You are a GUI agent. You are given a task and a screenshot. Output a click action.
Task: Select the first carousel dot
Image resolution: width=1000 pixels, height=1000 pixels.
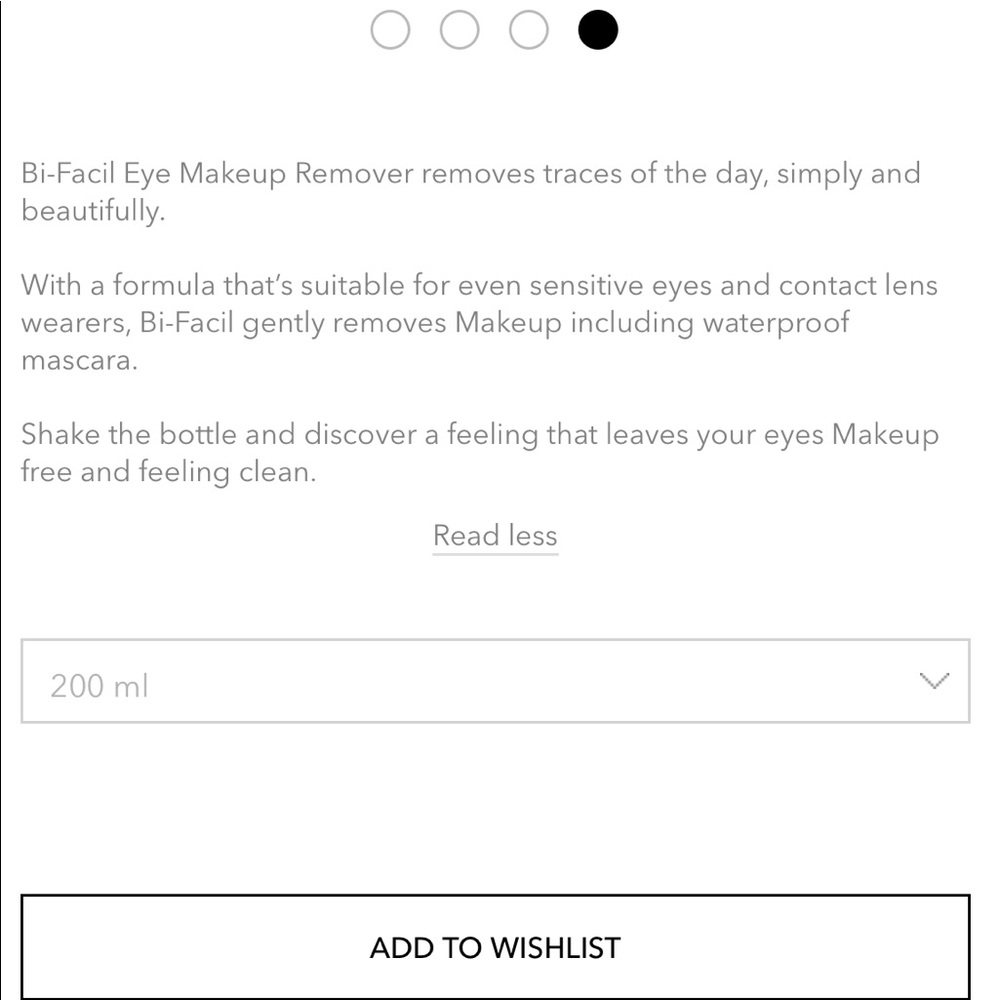[390, 30]
